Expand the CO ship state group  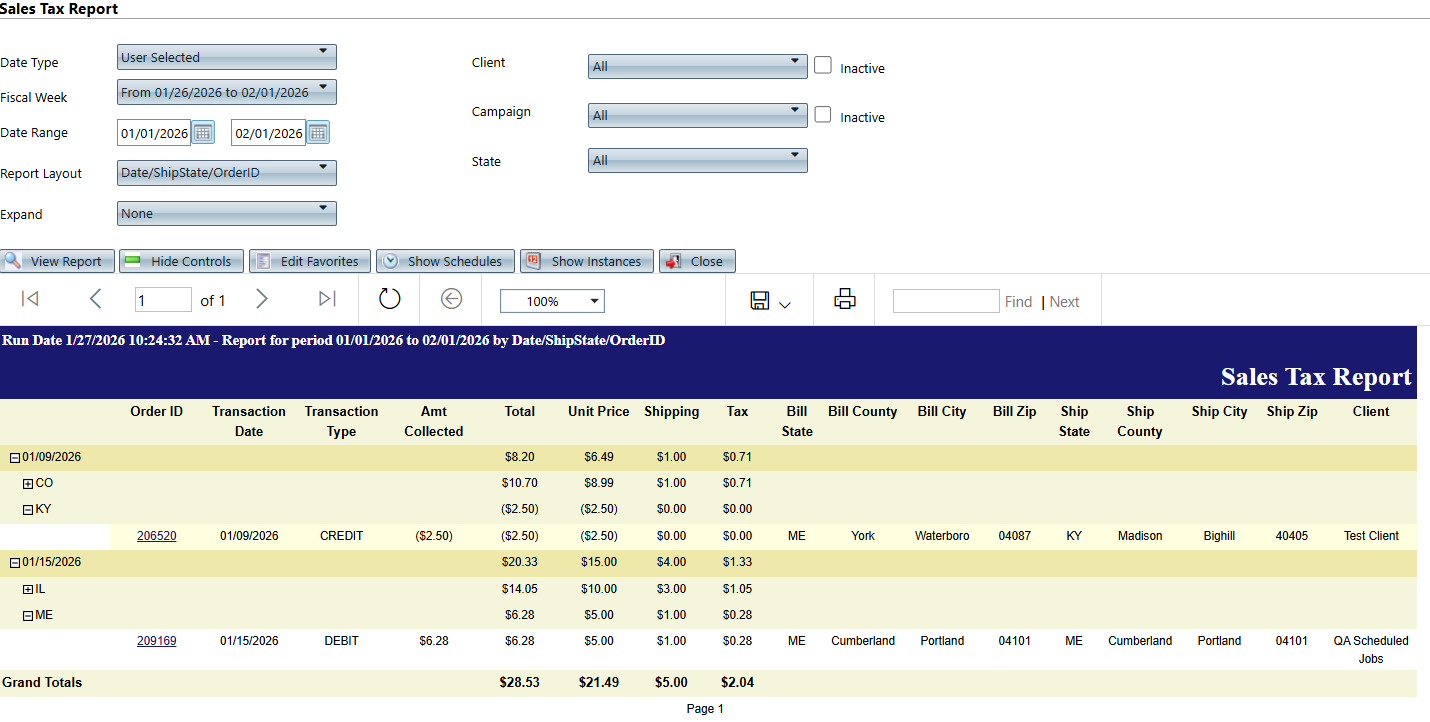point(28,484)
